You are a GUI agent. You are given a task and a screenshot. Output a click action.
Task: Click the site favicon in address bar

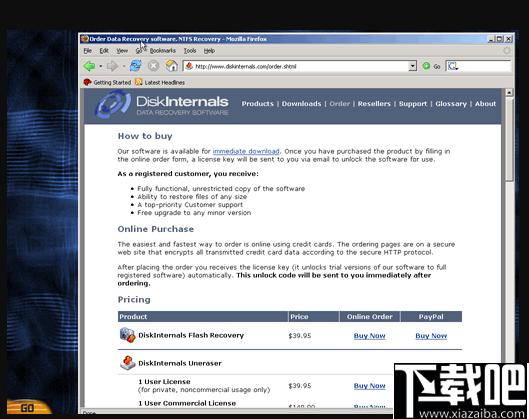pos(189,66)
